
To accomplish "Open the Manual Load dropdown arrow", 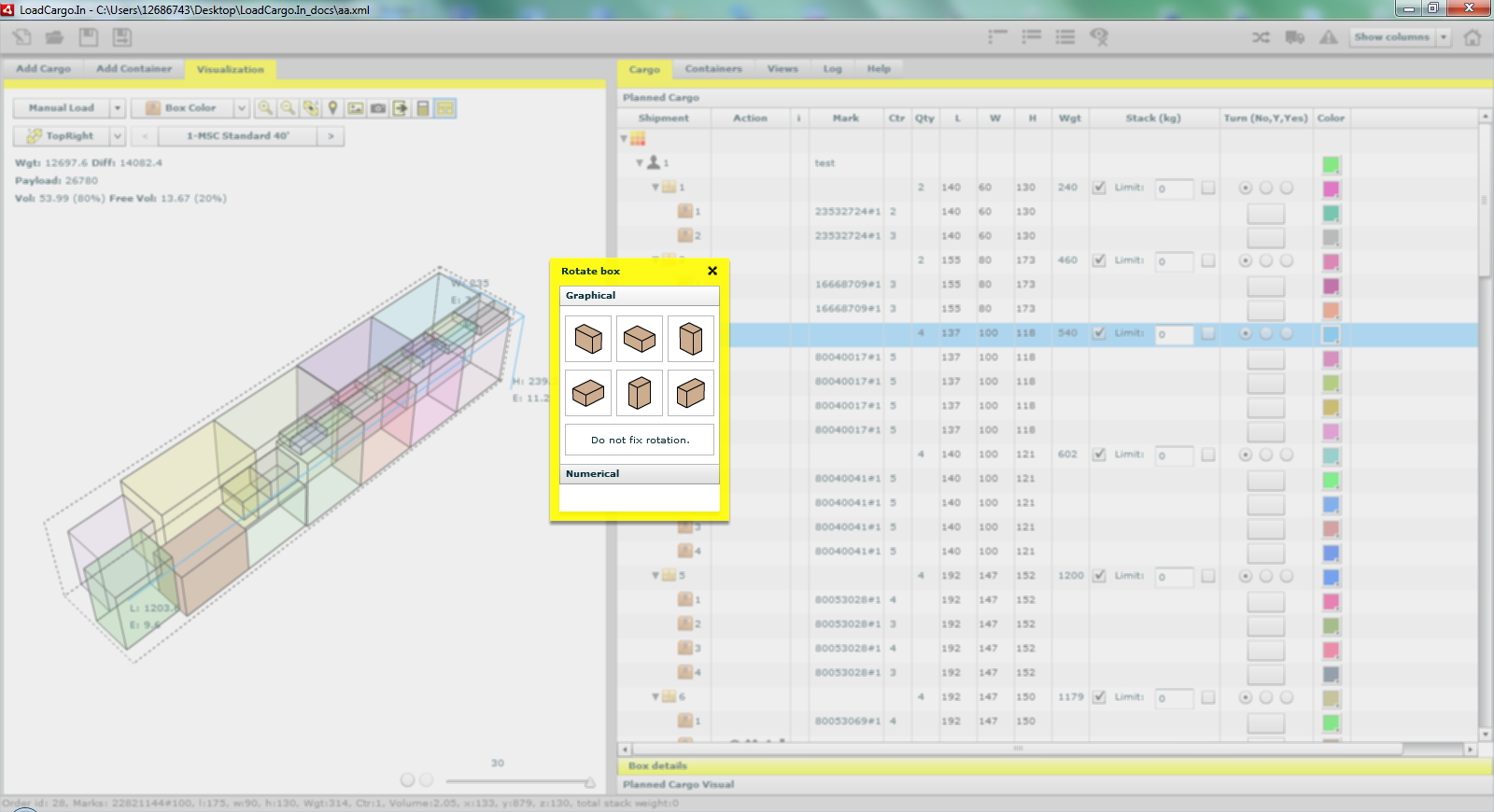I will 118,108.
